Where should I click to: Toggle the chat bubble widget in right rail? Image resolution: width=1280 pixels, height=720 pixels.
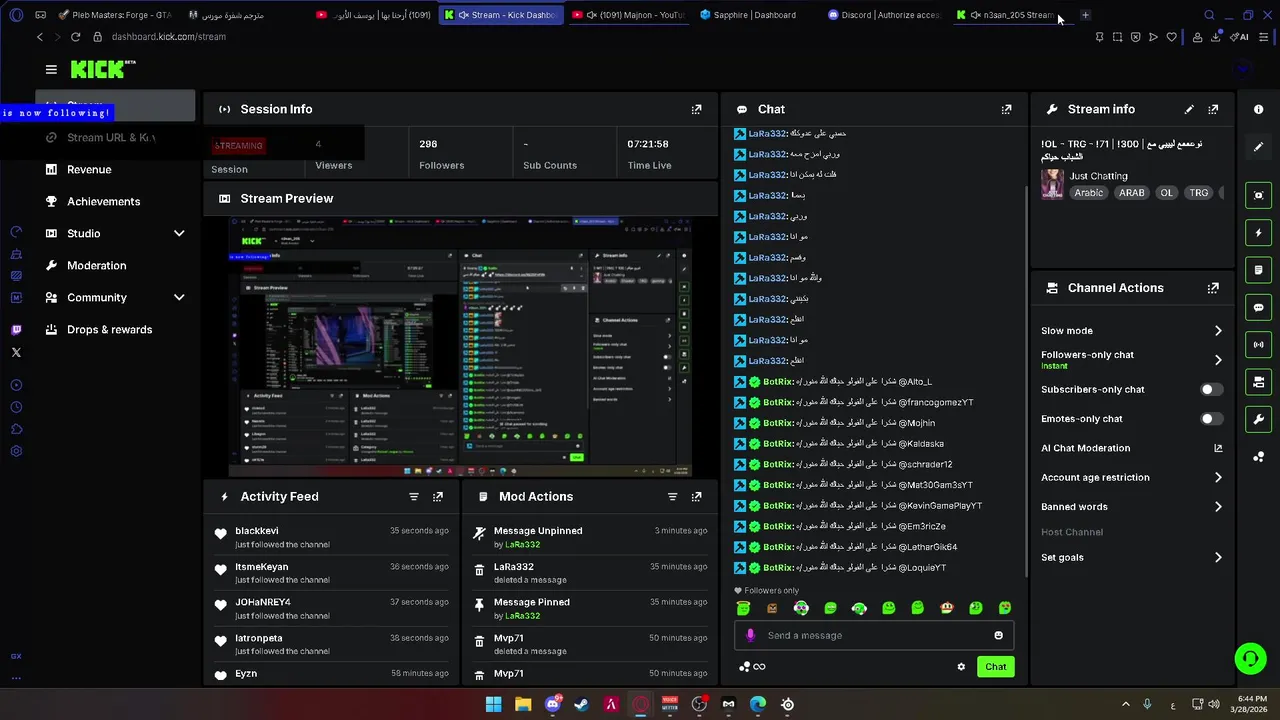coord(1258,307)
